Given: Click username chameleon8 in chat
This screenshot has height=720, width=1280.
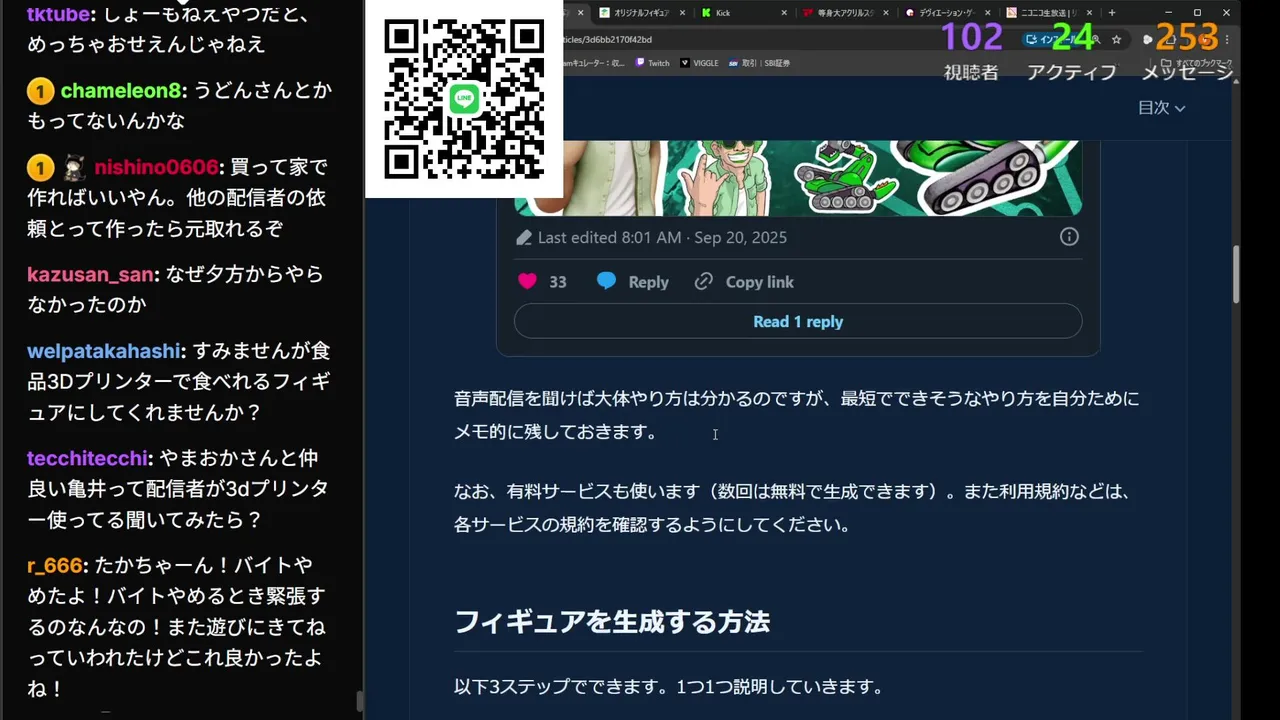Looking at the screenshot, I should [x=121, y=91].
